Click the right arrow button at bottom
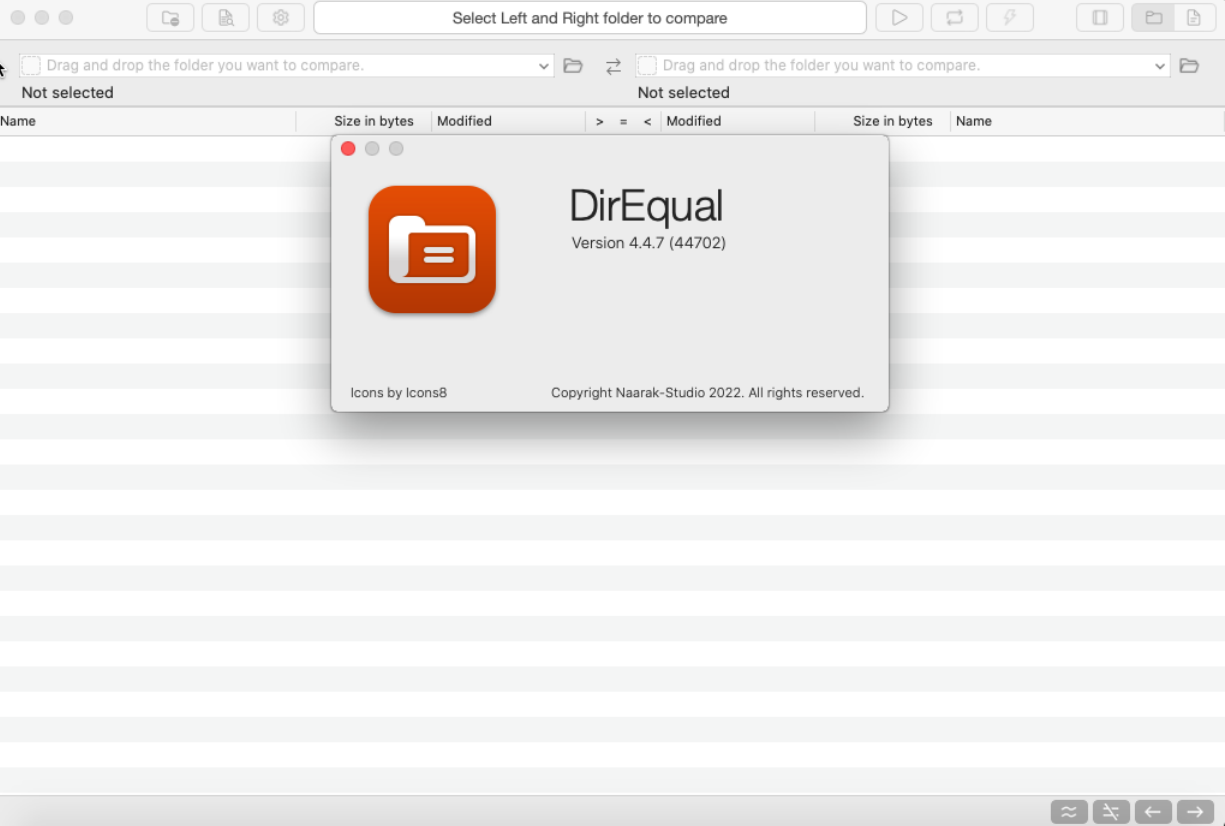The height and width of the screenshot is (826, 1225). tap(1195, 811)
